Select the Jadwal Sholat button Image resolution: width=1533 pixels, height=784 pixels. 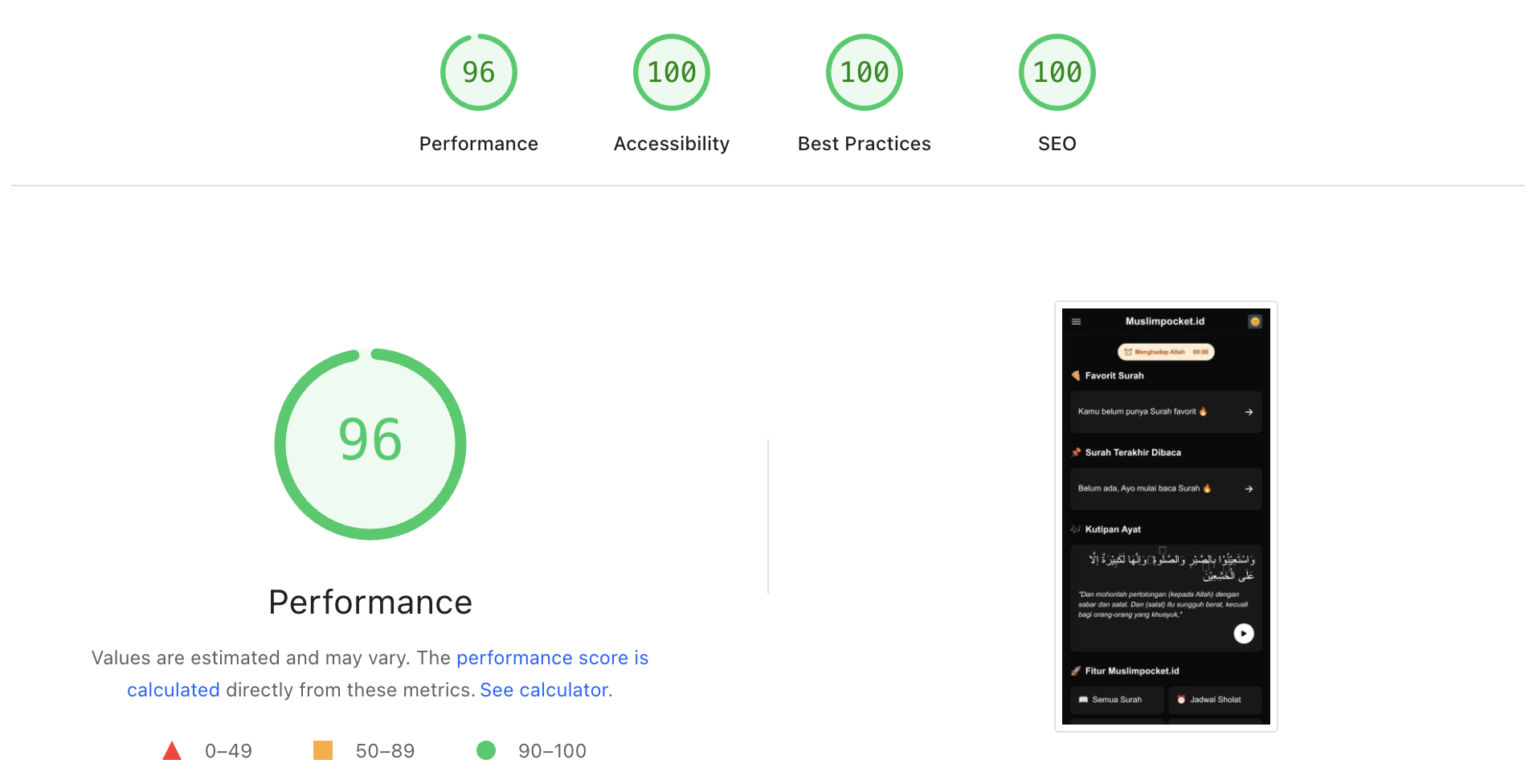(x=1216, y=700)
